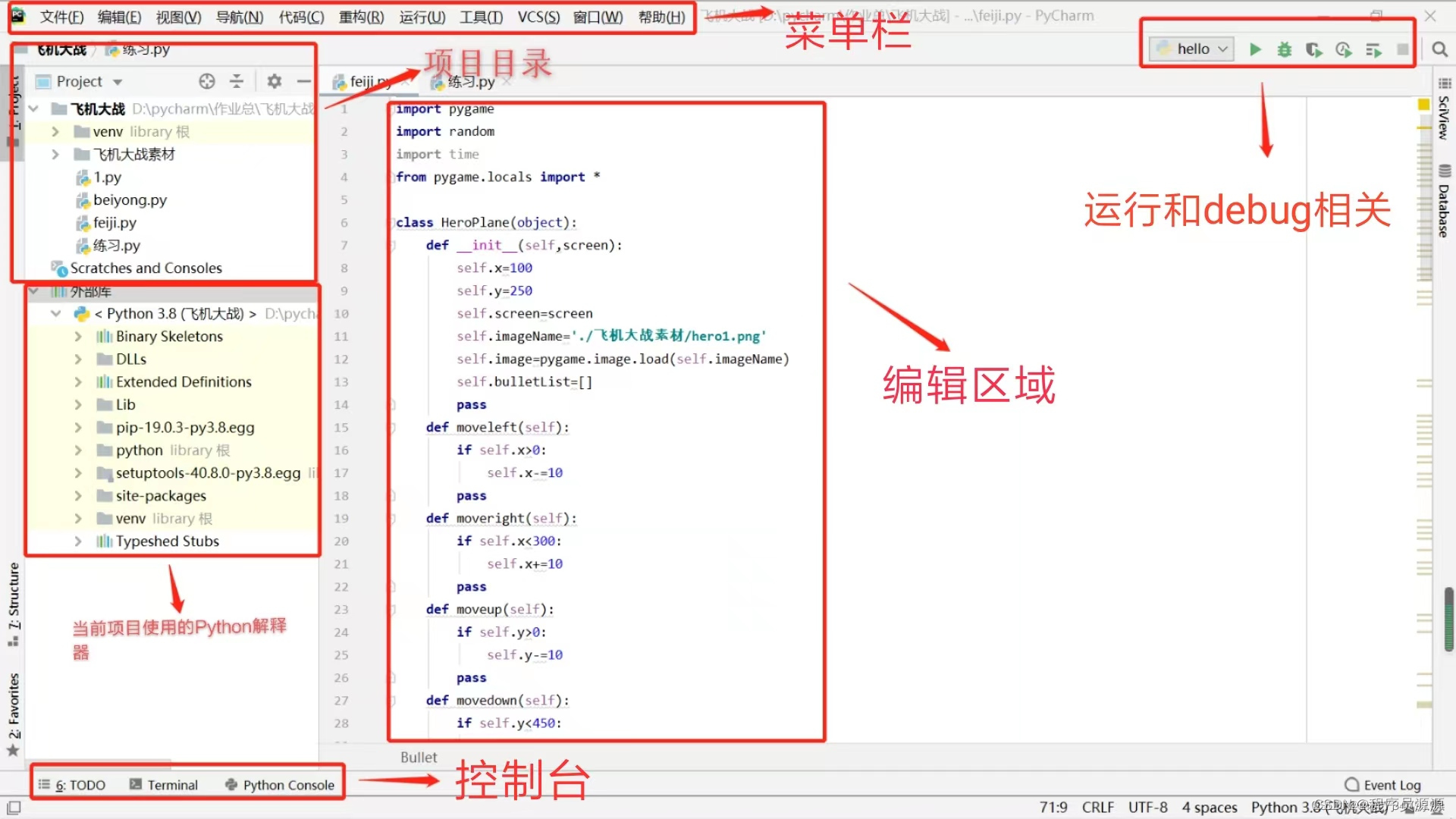The image size is (1456, 819).
Task: Expand the site-packages directory
Action: pyautogui.click(x=77, y=495)
